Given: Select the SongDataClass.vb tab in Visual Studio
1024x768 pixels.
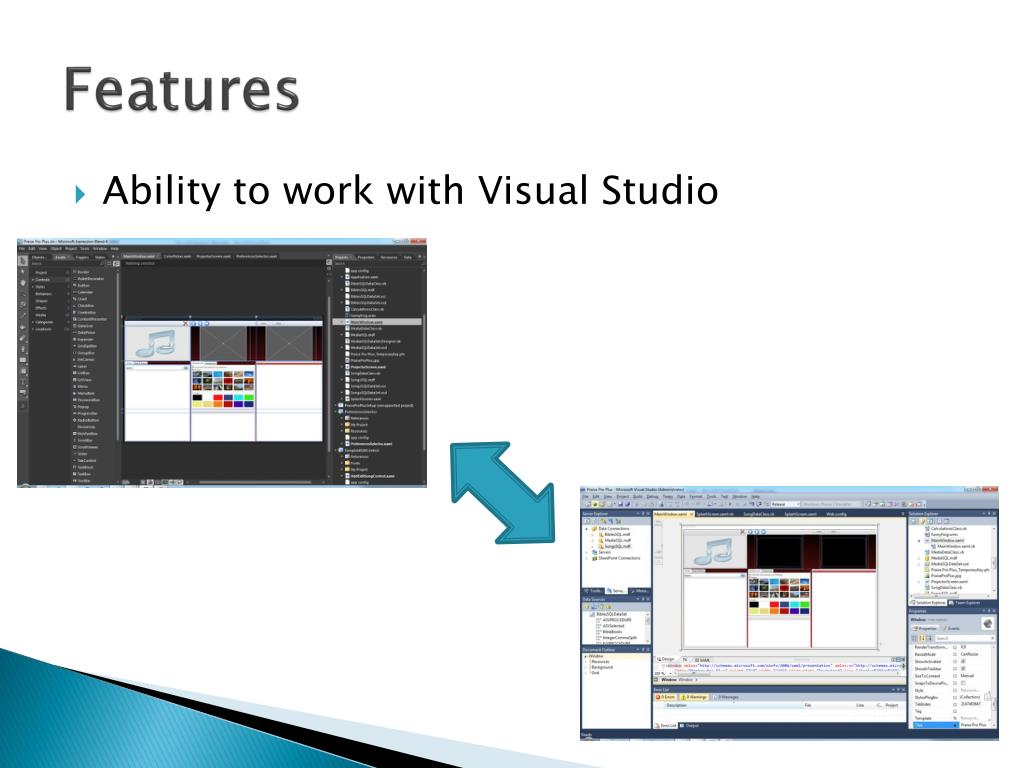Looking at the screenshot, I should (759, 514).
